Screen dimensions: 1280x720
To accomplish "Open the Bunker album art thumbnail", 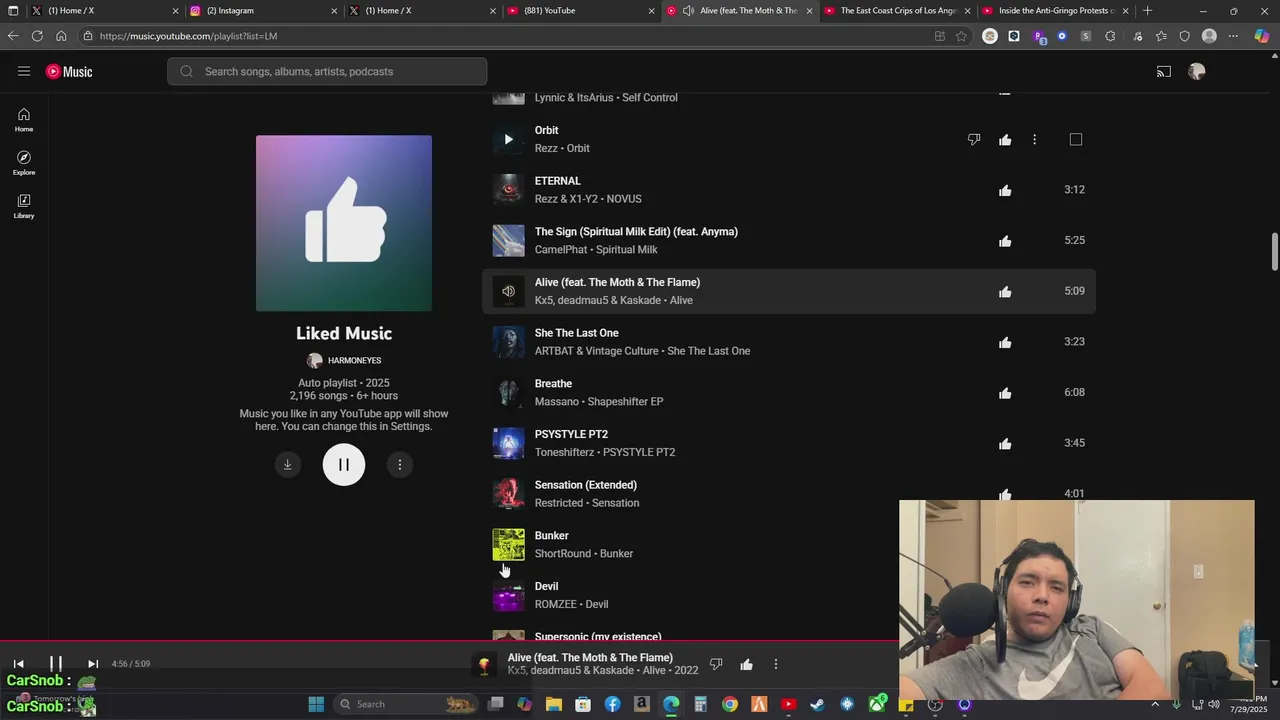I will pyautogui.click(x=508, y=544).
